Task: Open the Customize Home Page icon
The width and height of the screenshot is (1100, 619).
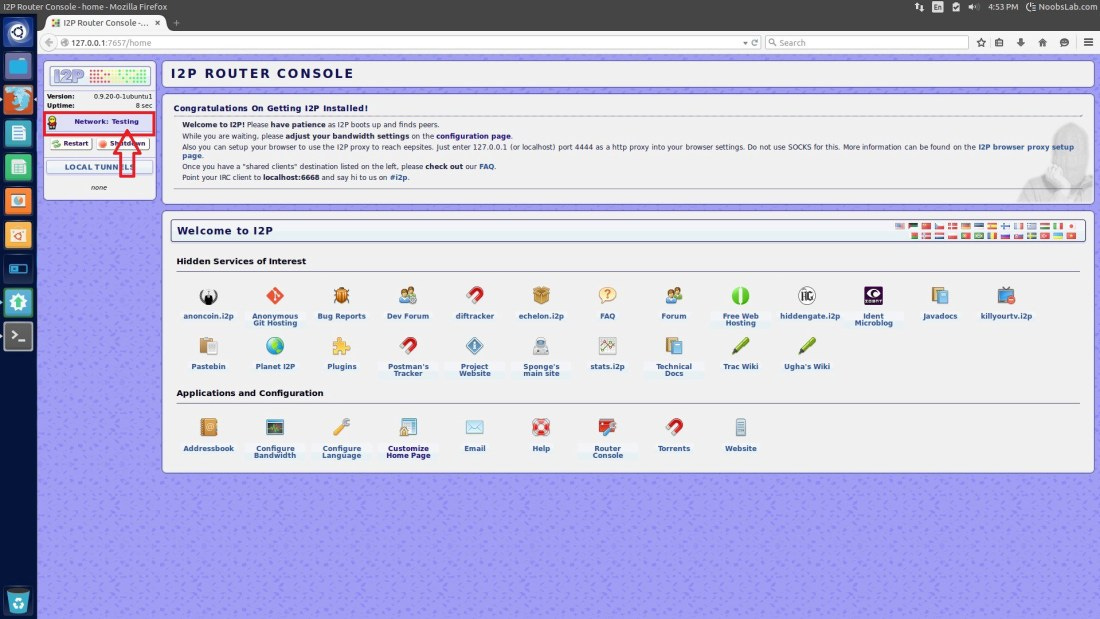Action: pos(408,428)
